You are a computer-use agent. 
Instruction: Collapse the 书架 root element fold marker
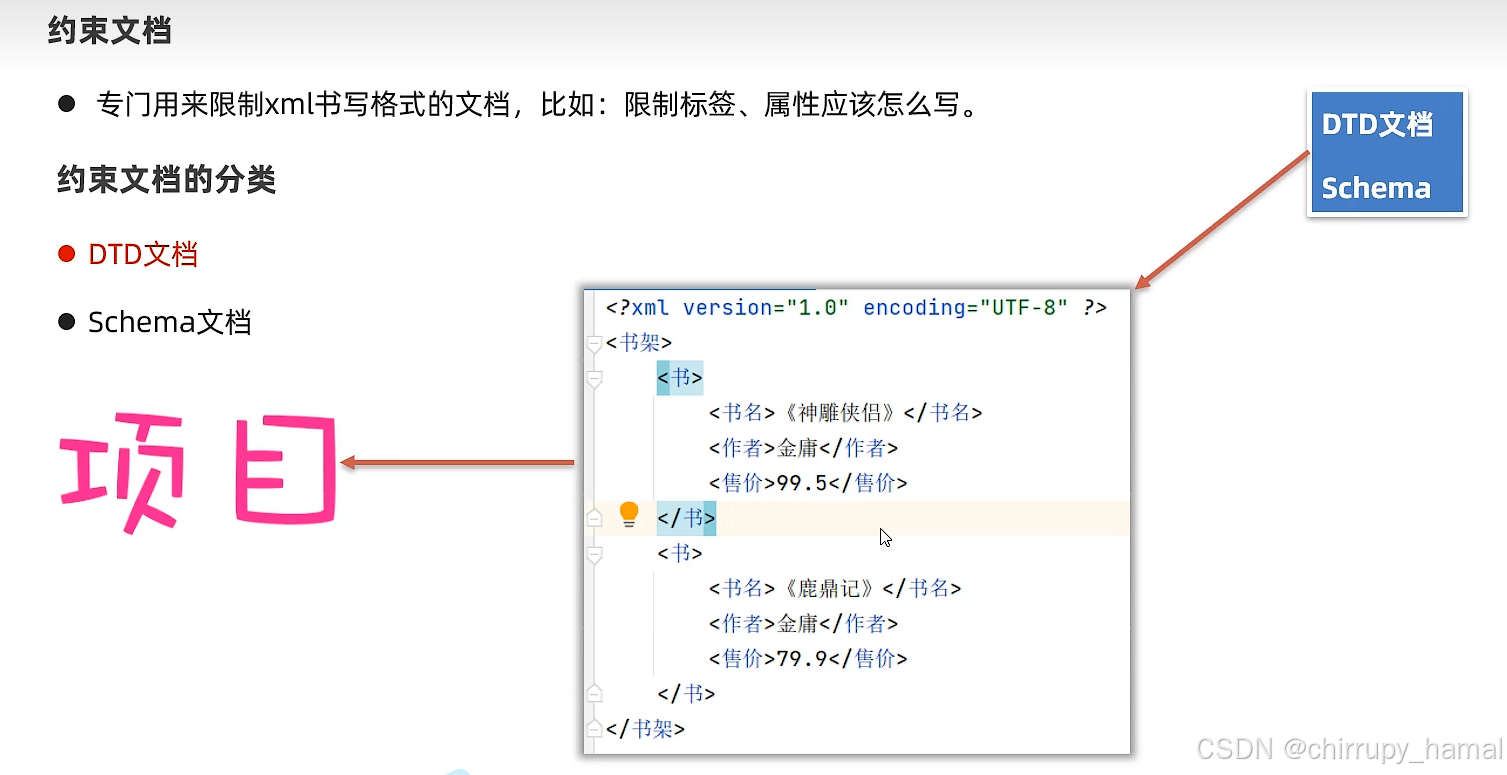point(594,342)
